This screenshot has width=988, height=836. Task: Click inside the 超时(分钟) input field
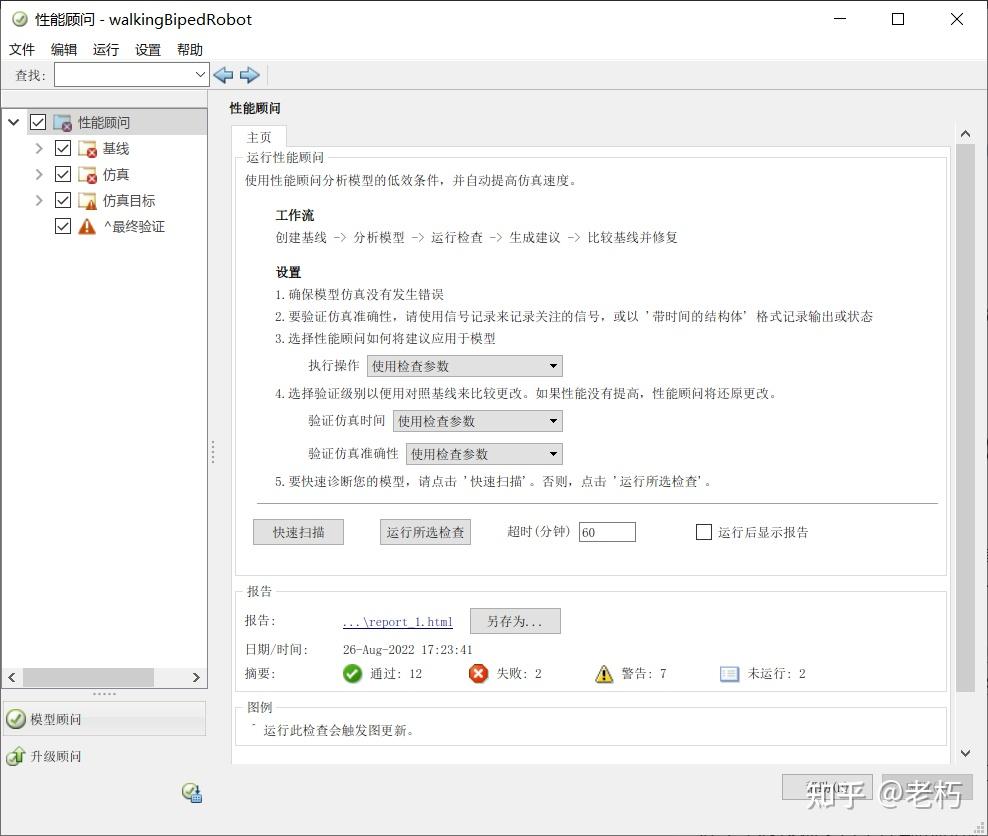pyautogui.click(x=607, y=532)
